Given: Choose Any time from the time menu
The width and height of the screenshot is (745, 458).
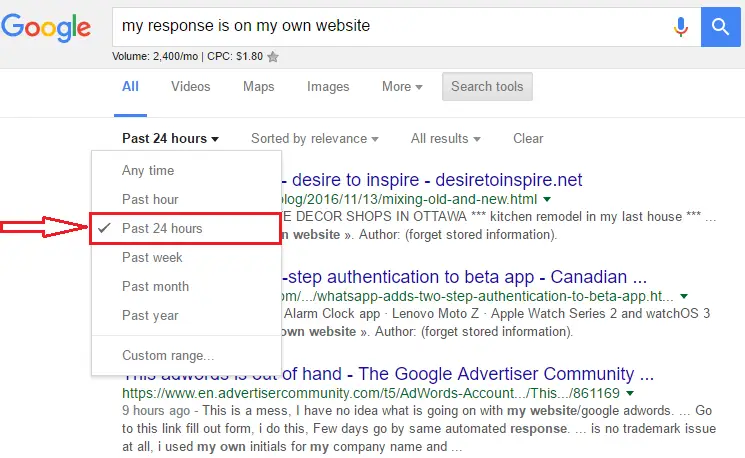Looking at the screenshot, I should 148,171.
